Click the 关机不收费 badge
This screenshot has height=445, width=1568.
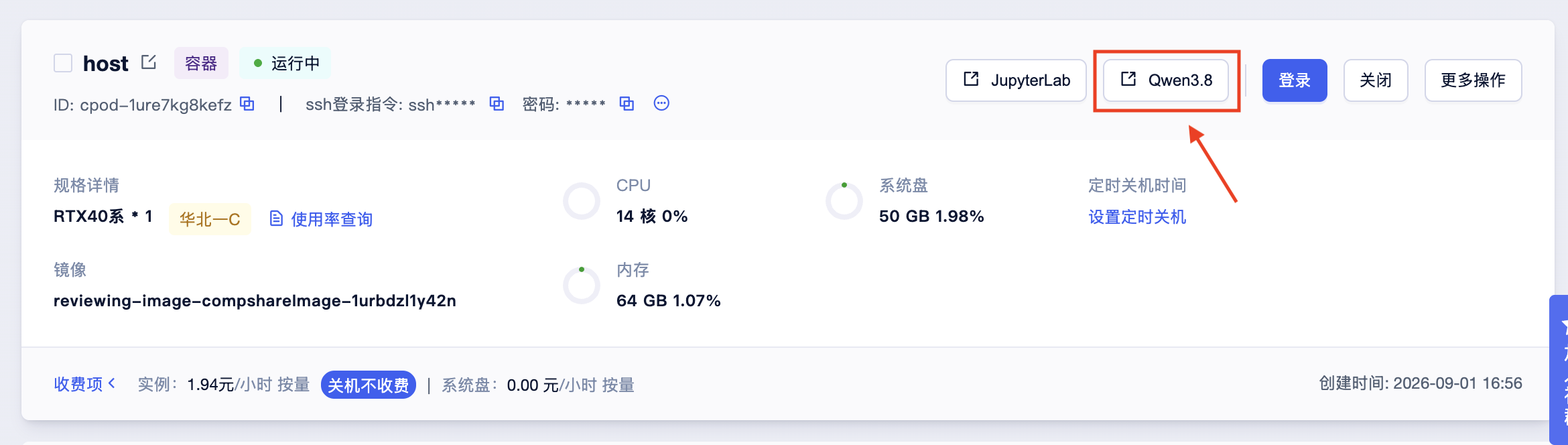point(369,385)
